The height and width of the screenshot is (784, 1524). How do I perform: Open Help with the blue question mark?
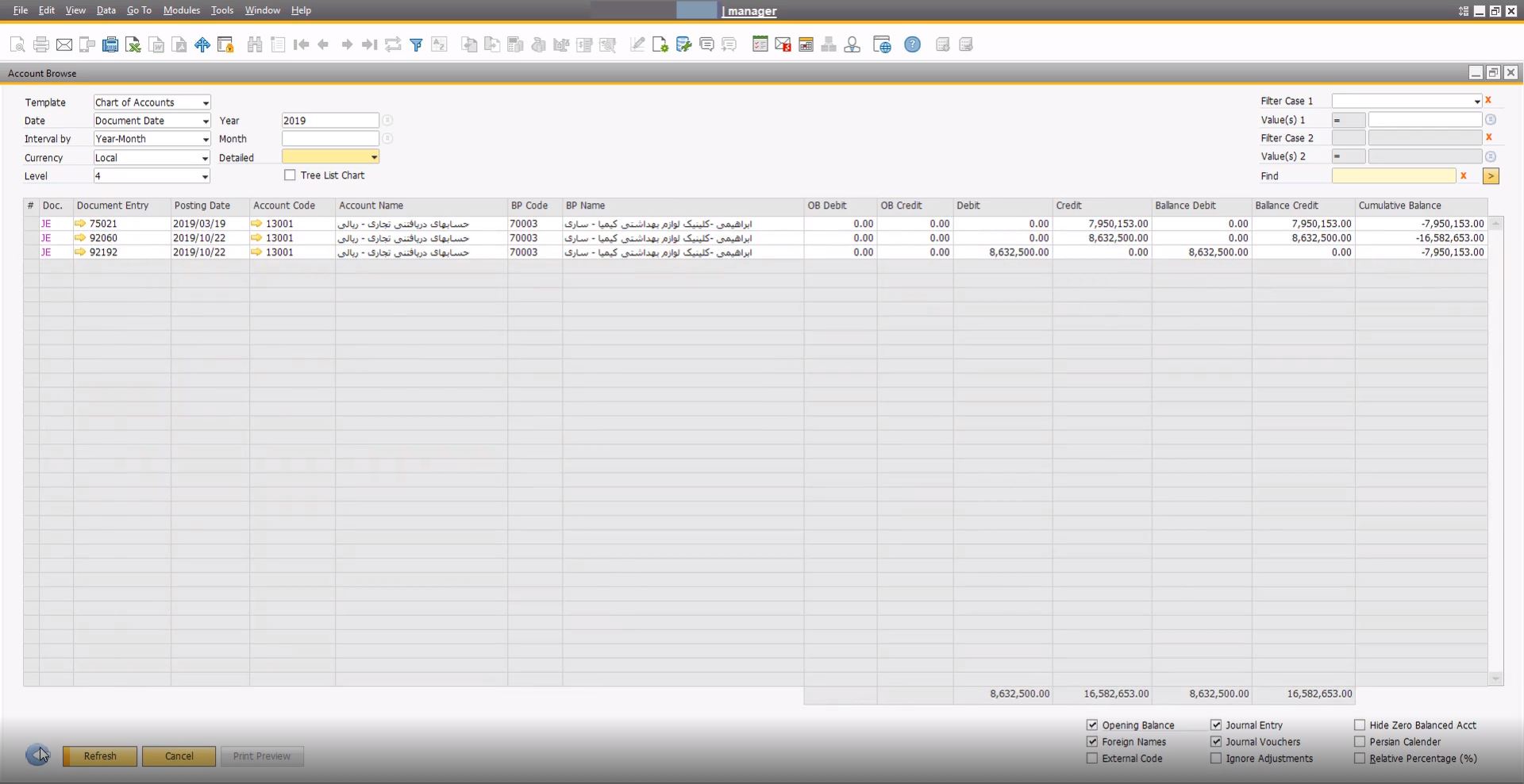click(913, 44)
